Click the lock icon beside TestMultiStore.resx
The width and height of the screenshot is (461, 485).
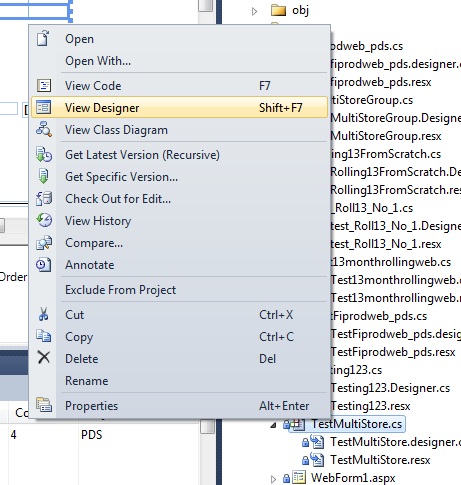305,461
